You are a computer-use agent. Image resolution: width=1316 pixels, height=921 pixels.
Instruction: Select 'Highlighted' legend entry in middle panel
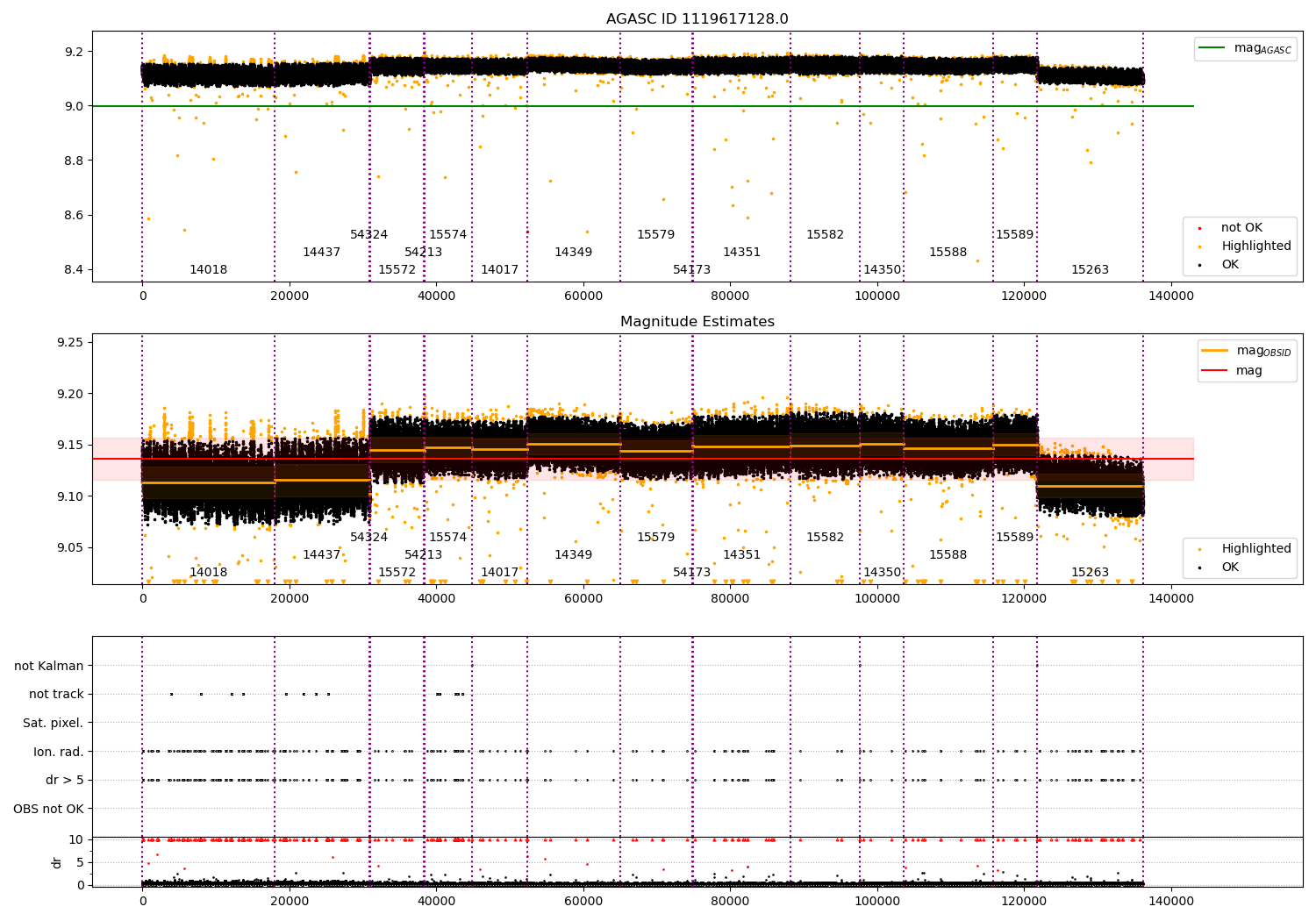tap(1256, 549)
